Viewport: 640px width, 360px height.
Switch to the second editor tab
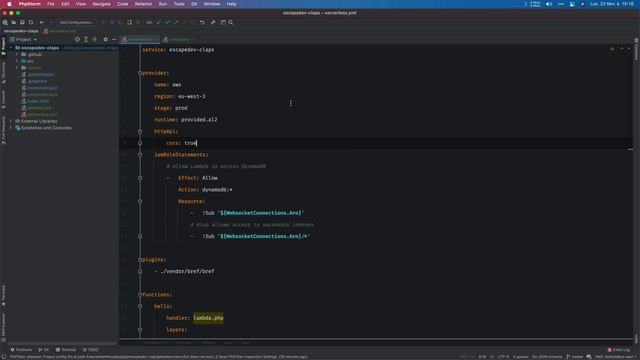click(179, 40)
